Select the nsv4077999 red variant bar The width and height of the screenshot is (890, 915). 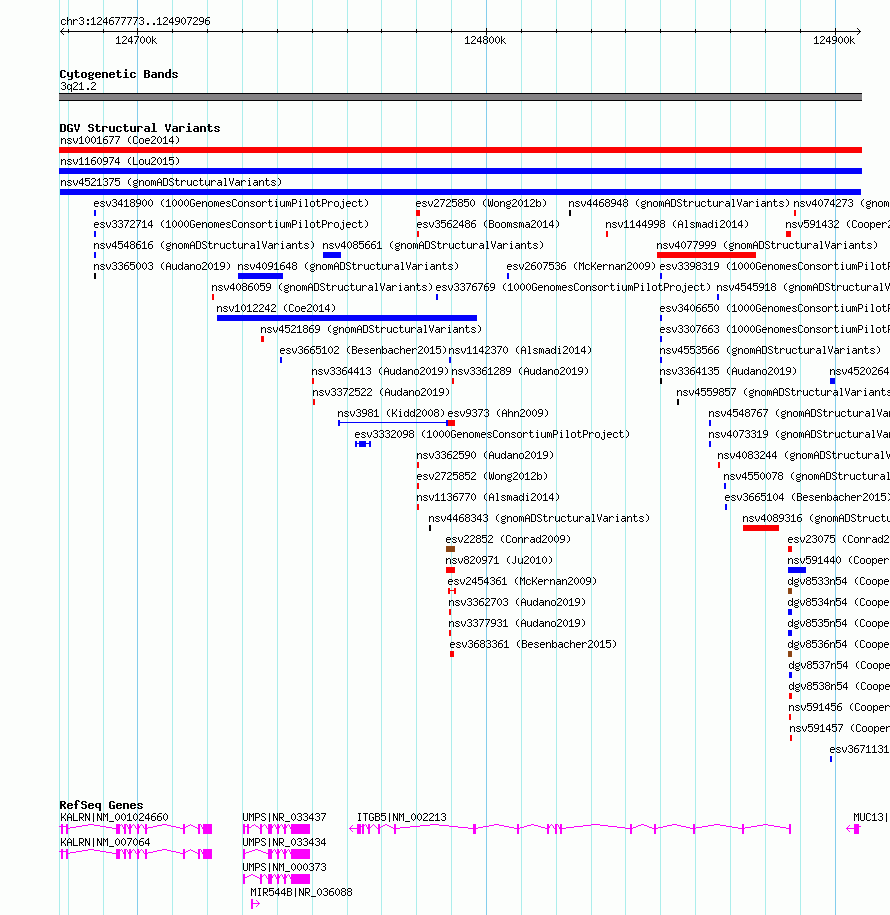[x=706, y=255]
